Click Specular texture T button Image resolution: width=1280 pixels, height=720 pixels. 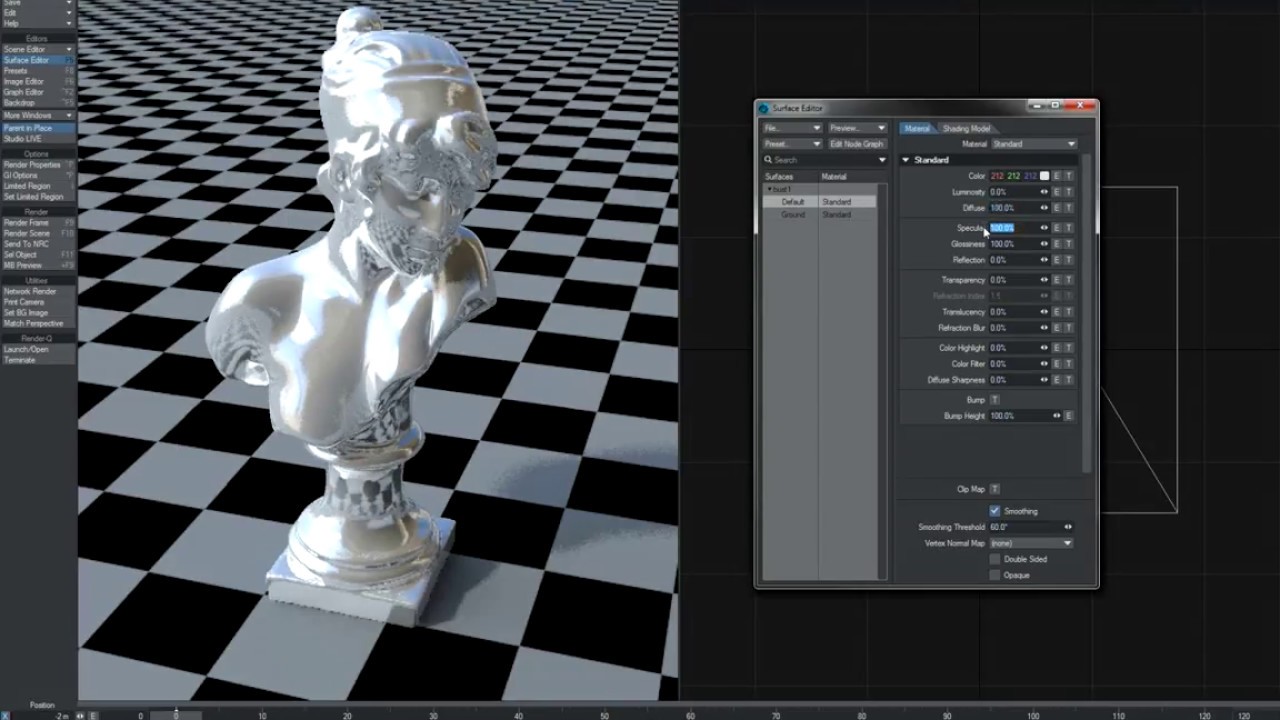point(1069,228)
